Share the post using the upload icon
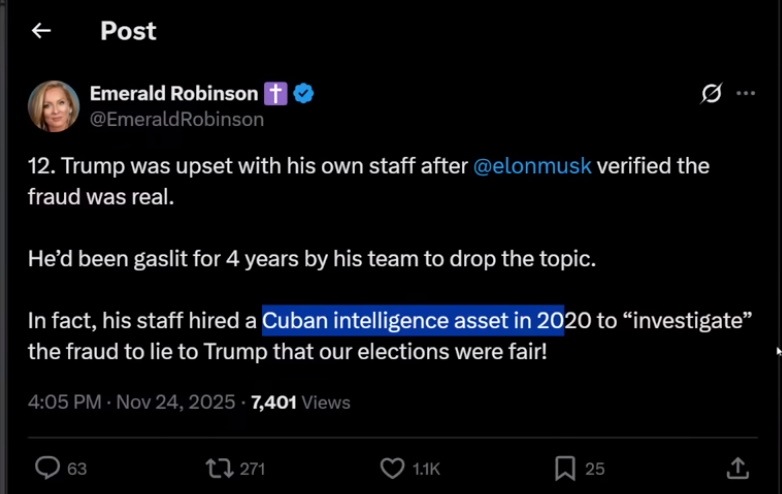 click(x=737, y=467)
